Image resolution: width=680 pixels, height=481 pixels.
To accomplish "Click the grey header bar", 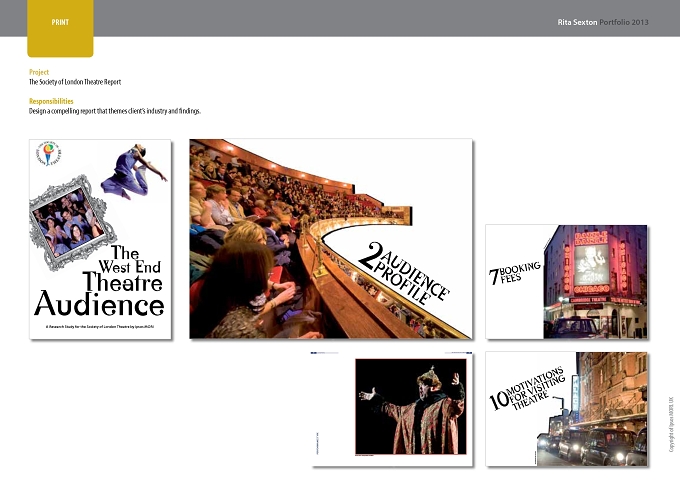I will [340, 18].
